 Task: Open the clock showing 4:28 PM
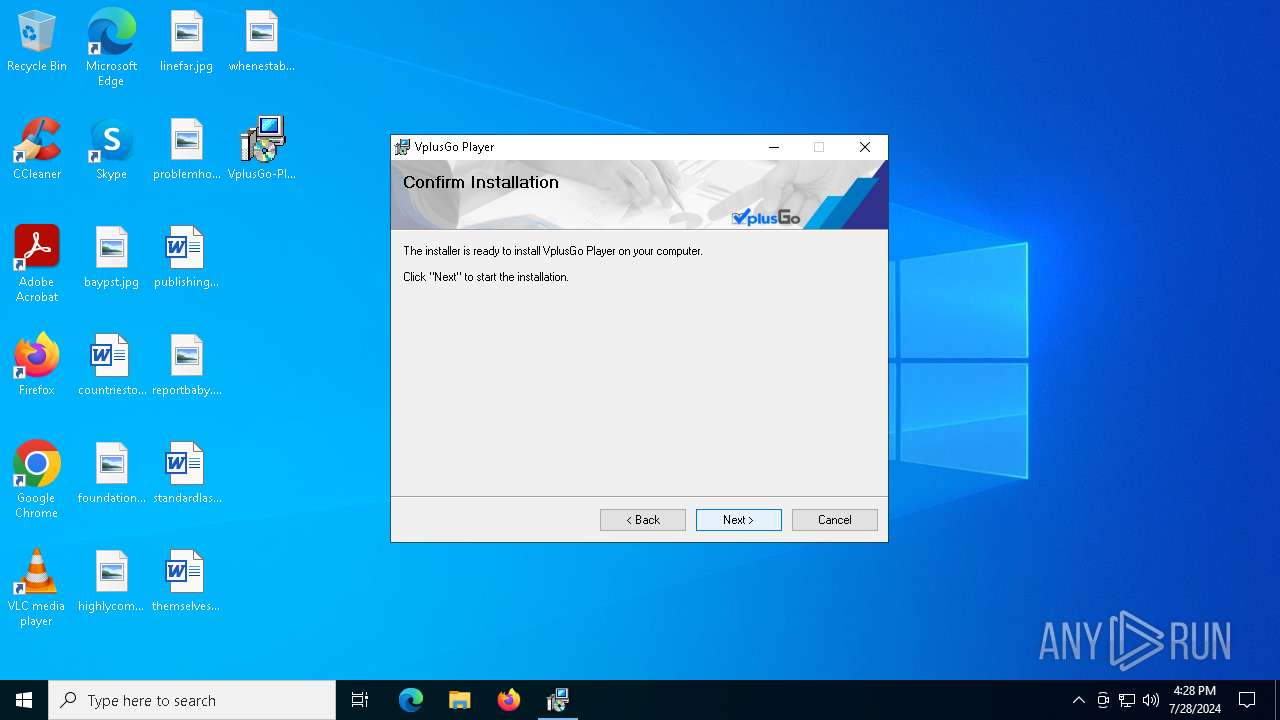[x=1195, y=700]
